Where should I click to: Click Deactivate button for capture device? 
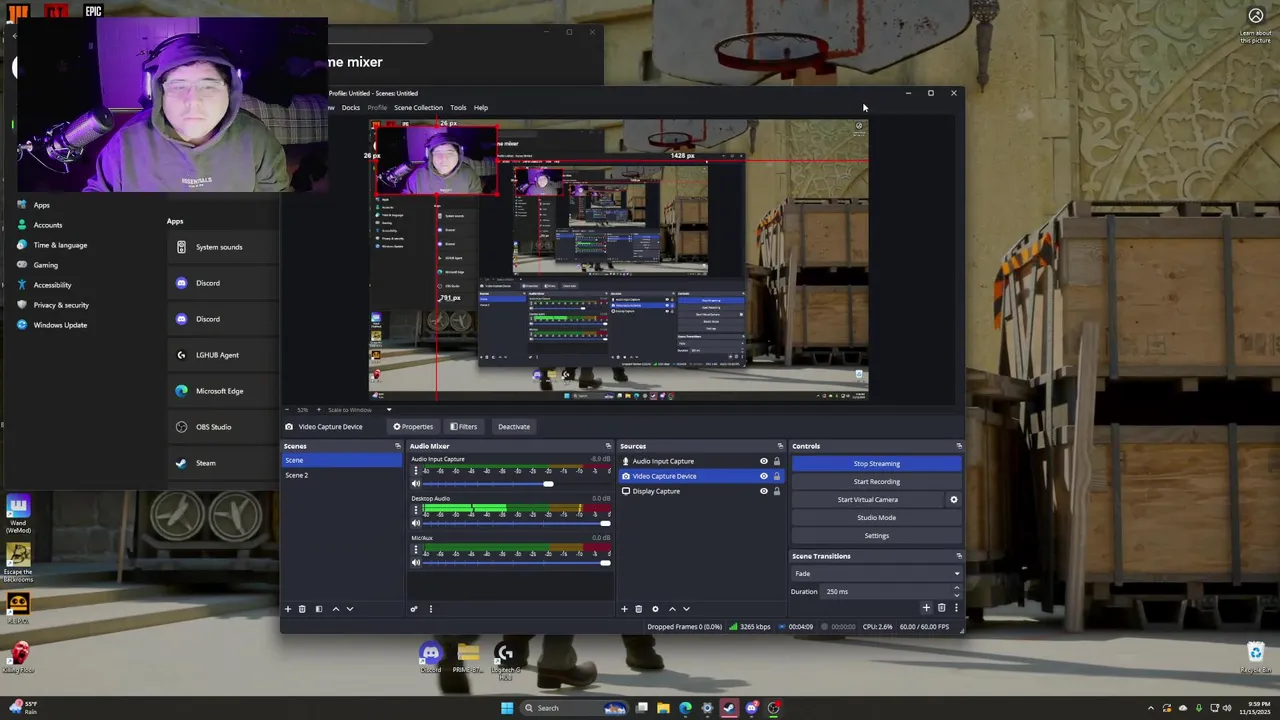(514, 427)
